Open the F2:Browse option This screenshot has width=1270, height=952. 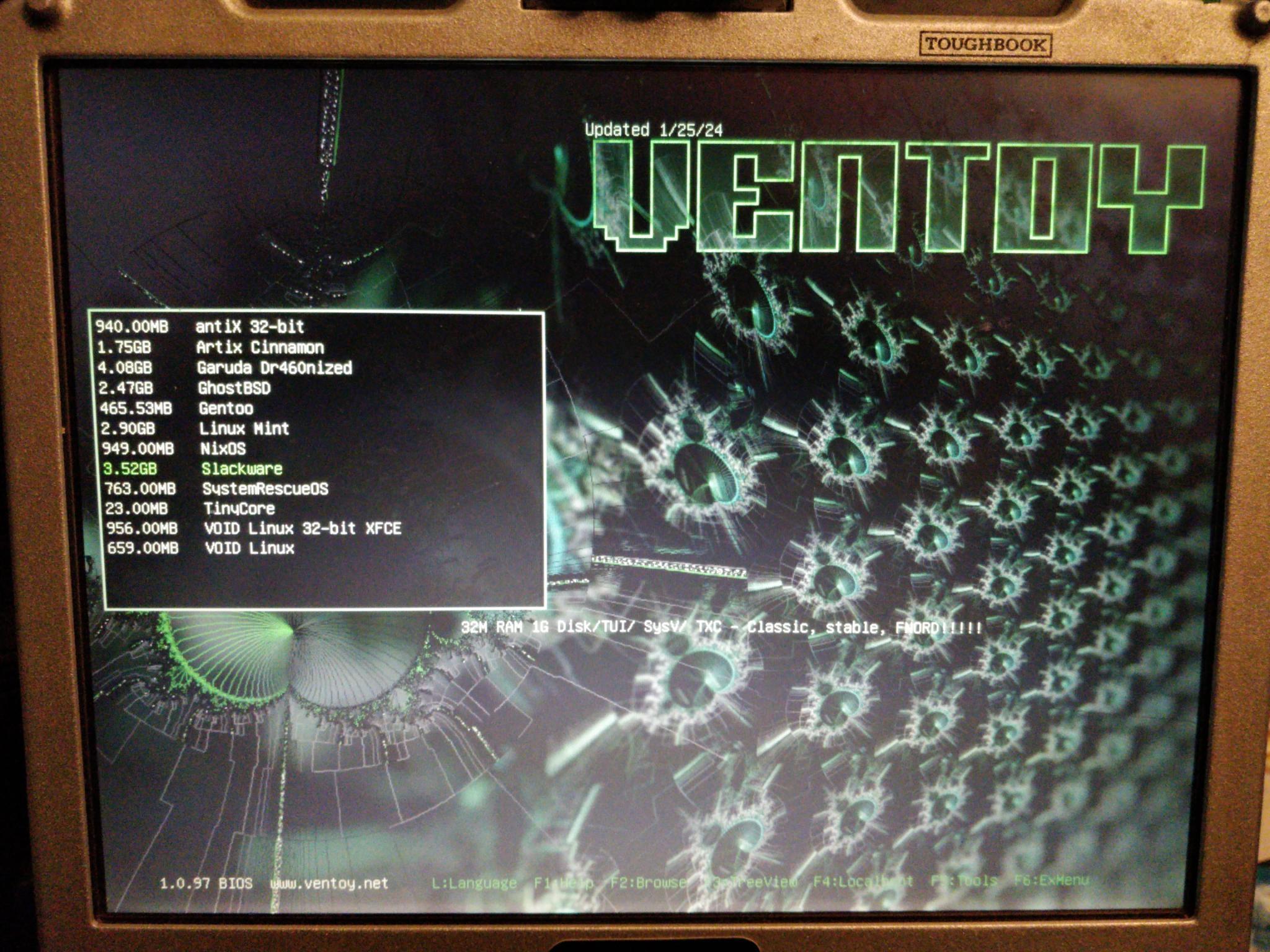pos(649,881)
